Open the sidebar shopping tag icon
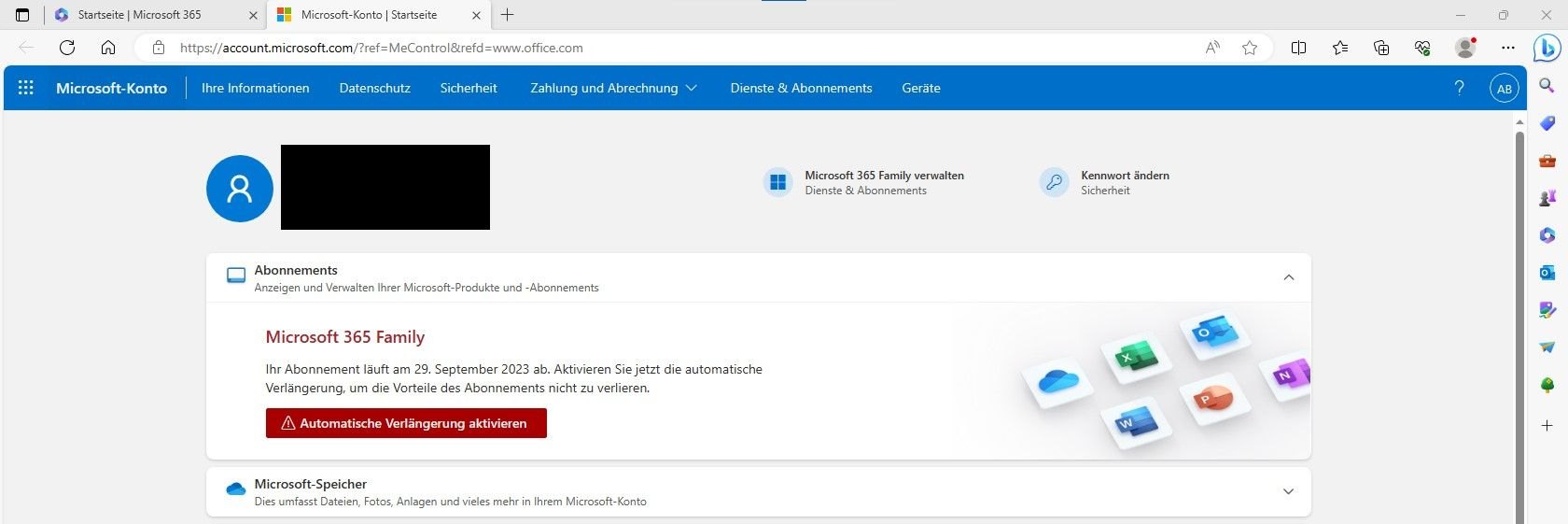 (x=1547, y=123)
